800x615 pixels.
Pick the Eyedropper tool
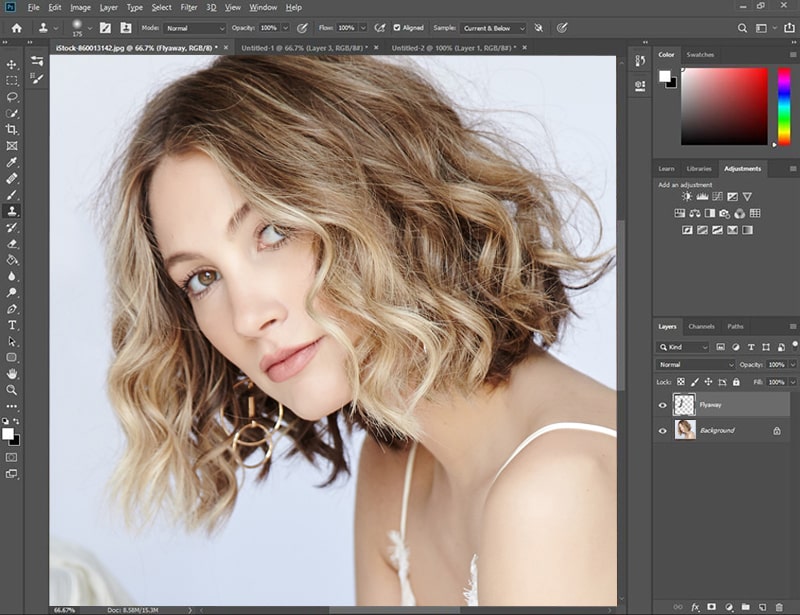pos(11,162)
